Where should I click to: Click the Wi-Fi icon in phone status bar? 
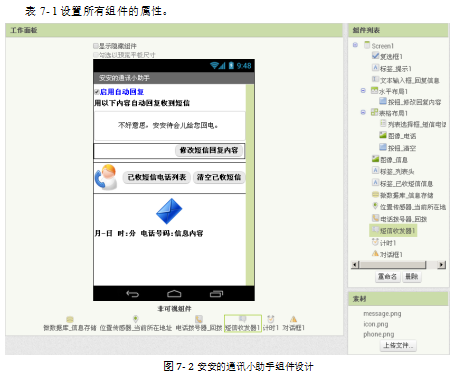click(x=214, y=66)
